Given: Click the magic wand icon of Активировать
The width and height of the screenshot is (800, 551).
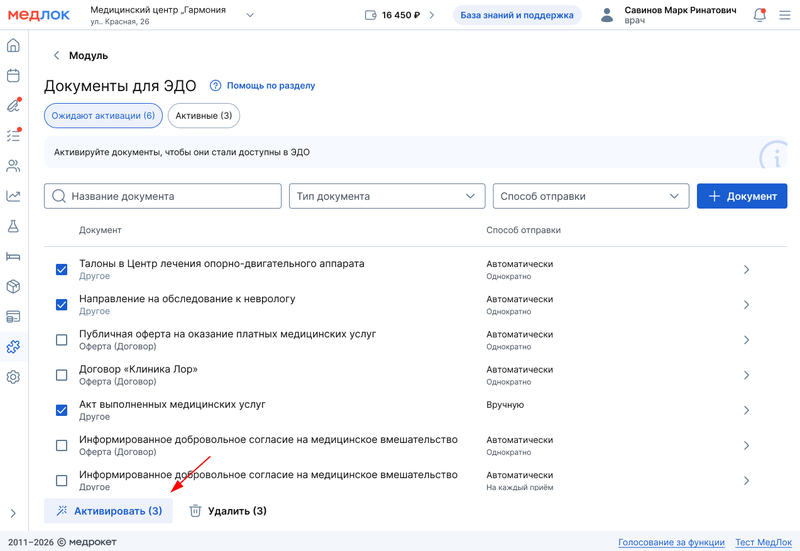Looking at the screenshot, I should tap(62, 511).
